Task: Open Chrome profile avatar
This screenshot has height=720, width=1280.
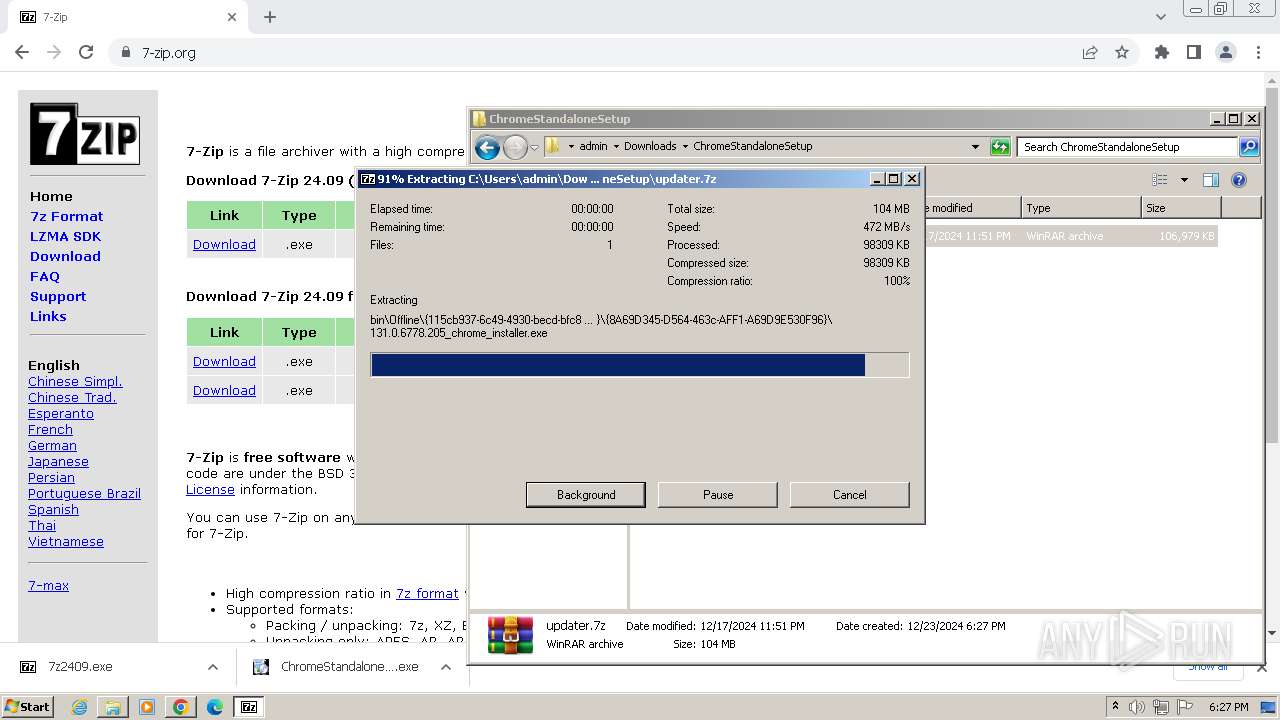Action: pyautogui.click(x=1226, y=53)
